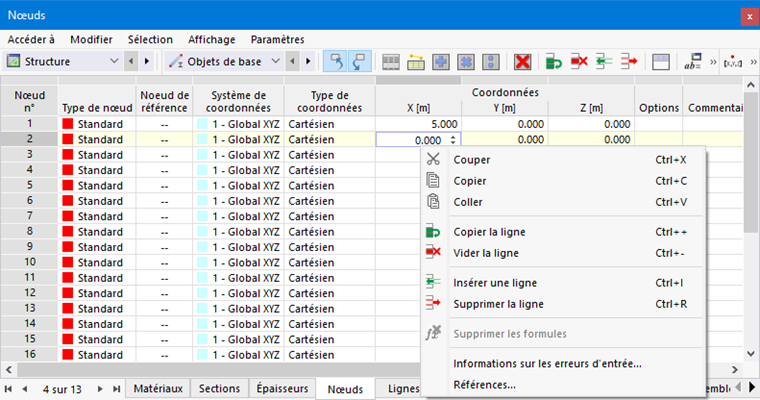This screenshot has width=760, height=400.
Task: Click cyan swatch in node 5 coordinate system
Action: pos(202,185)
